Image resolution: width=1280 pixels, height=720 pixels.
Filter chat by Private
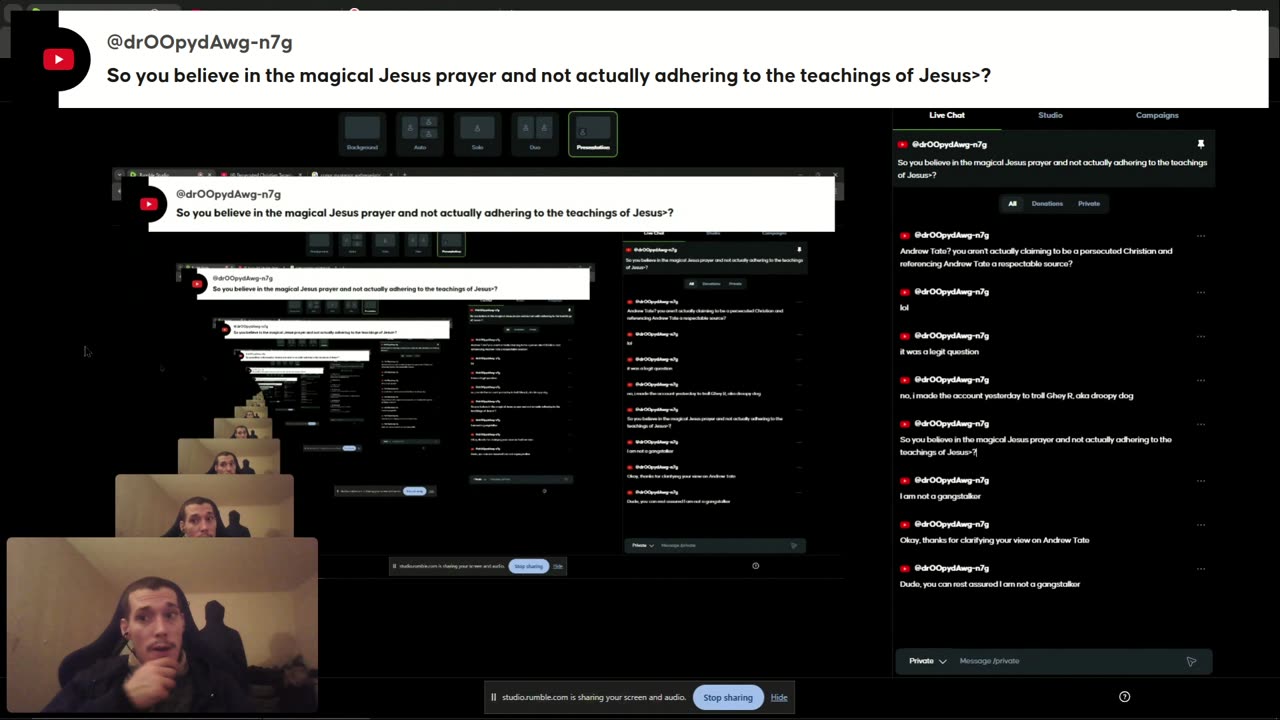pos(1089,203)
